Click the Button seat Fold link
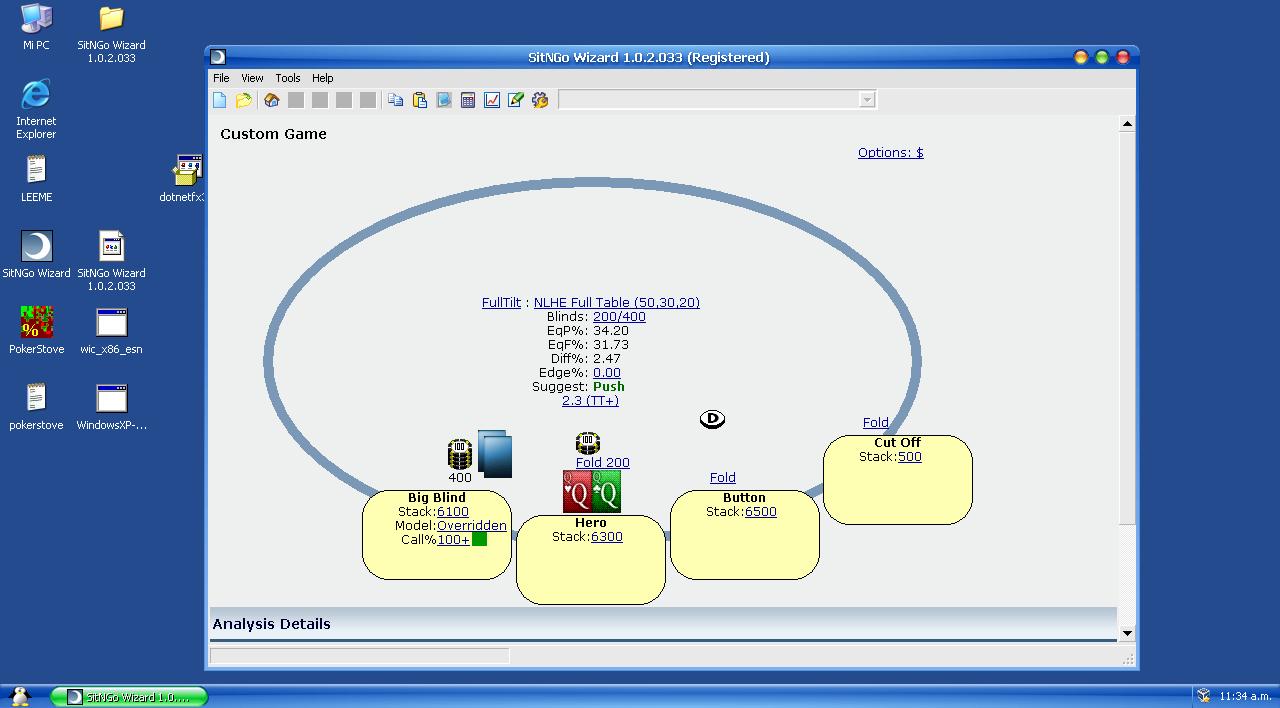This screenshot has height=708, width=1280. pos(723,478)
